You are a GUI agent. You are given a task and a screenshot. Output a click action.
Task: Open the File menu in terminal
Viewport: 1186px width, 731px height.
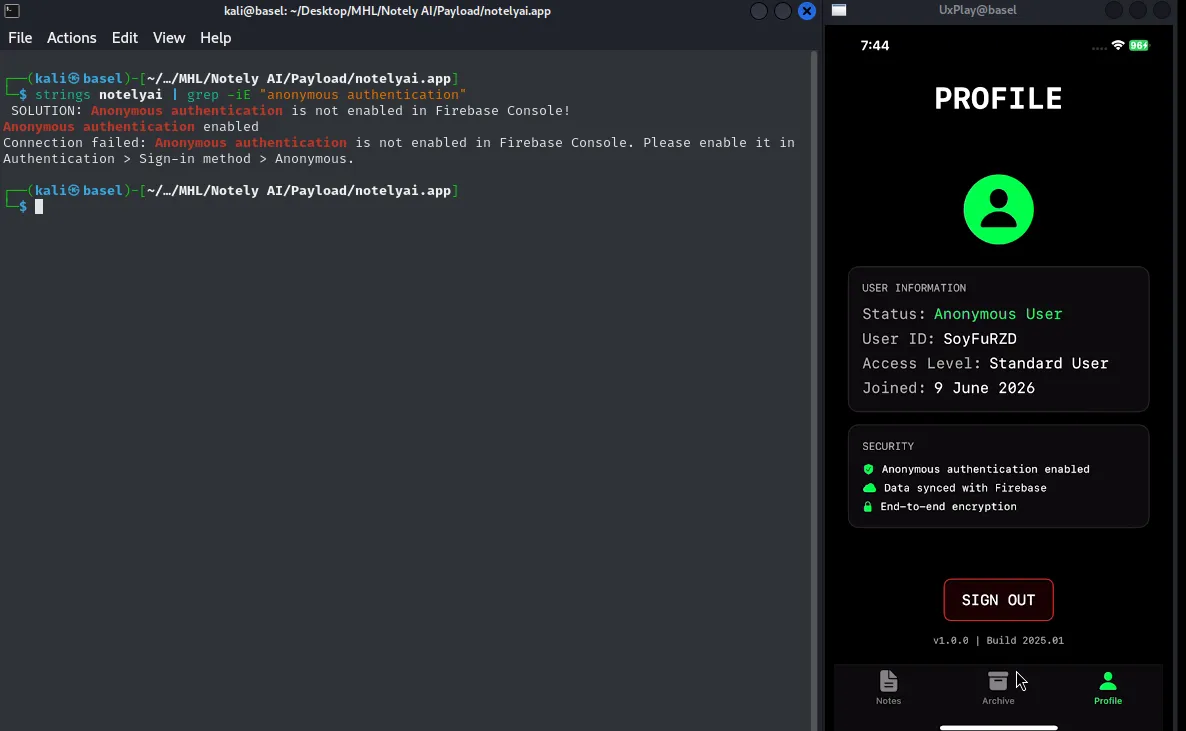(x=20, y=38)
